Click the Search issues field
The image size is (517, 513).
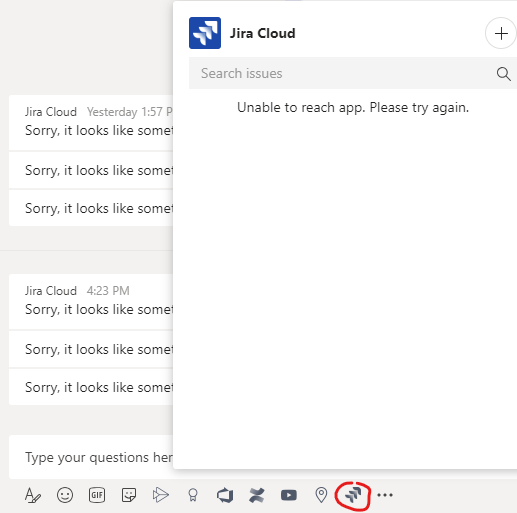click(x=353, y=73)
